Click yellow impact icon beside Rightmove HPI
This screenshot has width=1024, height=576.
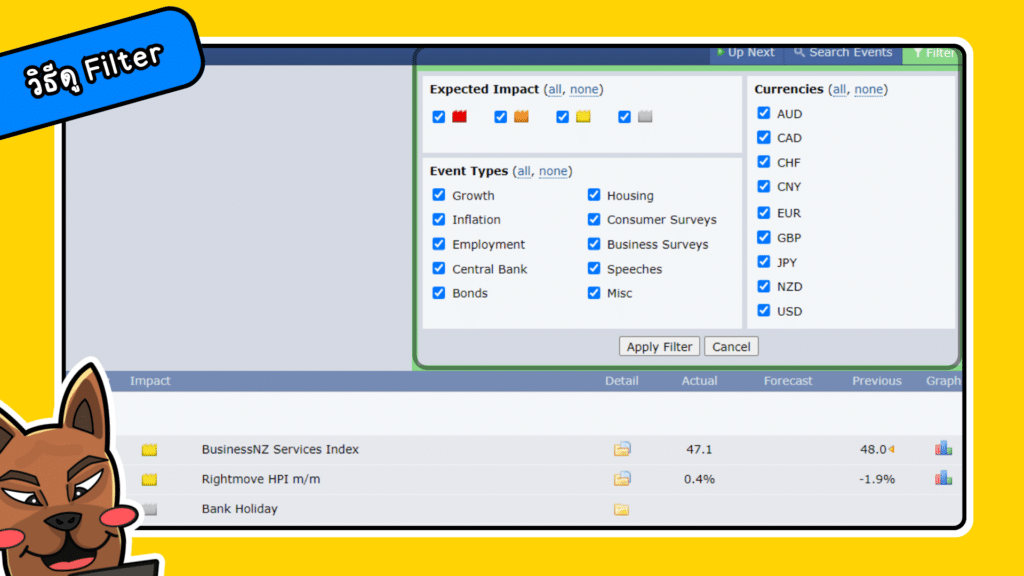coord(149,480)
